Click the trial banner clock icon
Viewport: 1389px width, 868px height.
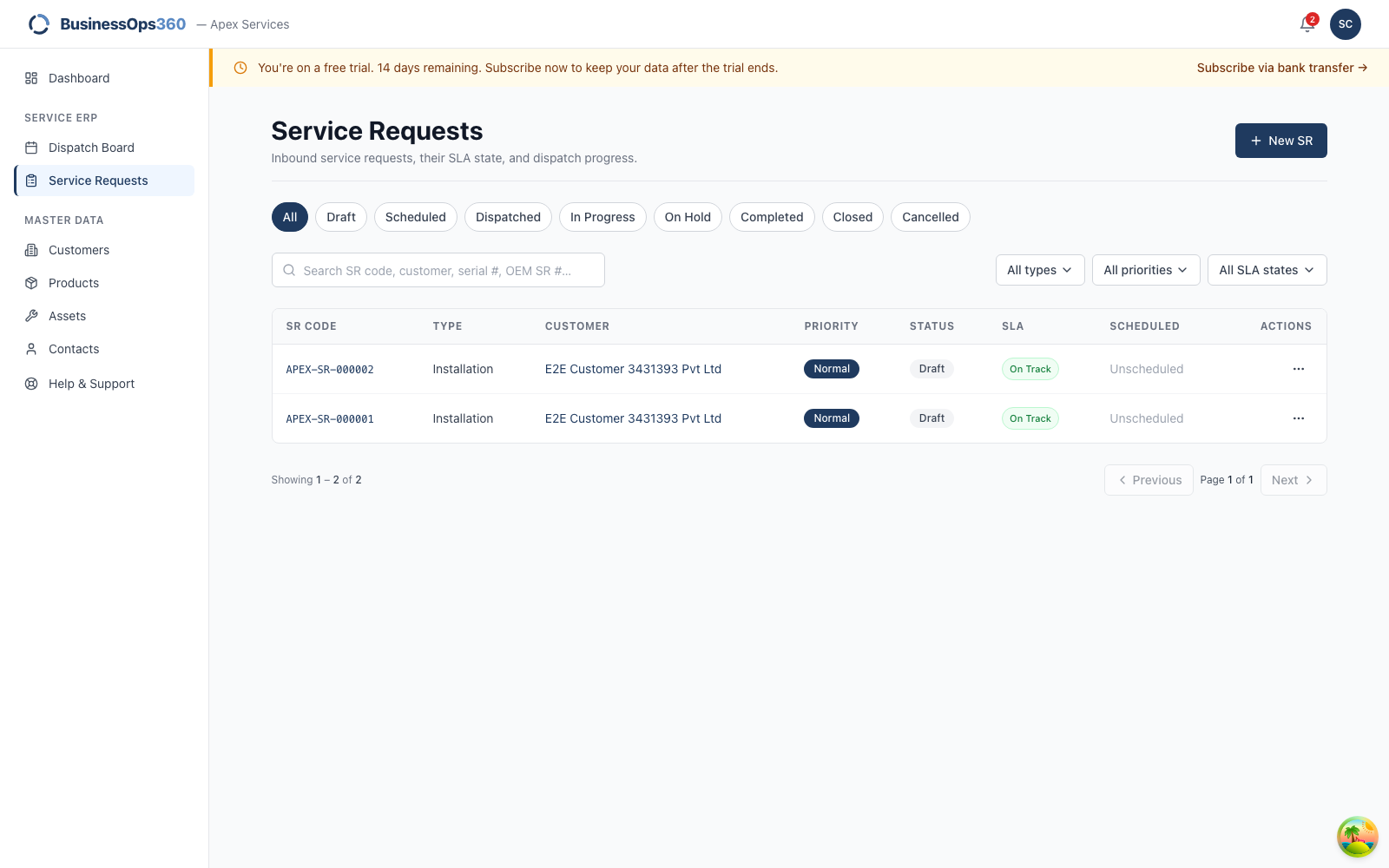[240, 68]
